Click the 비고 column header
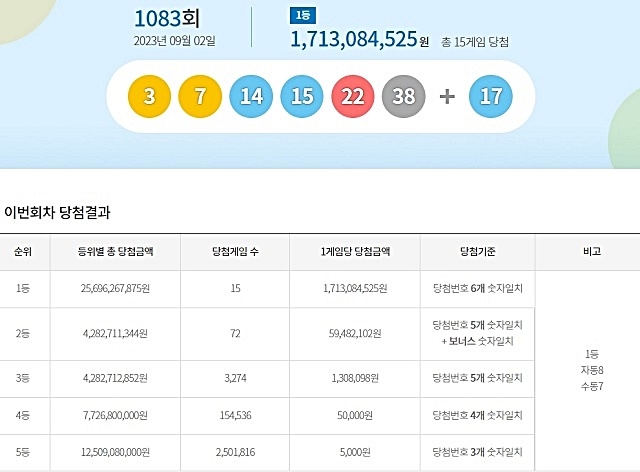Screen dimensions: 640x472 pyautogui.click(x=592, y=252)
